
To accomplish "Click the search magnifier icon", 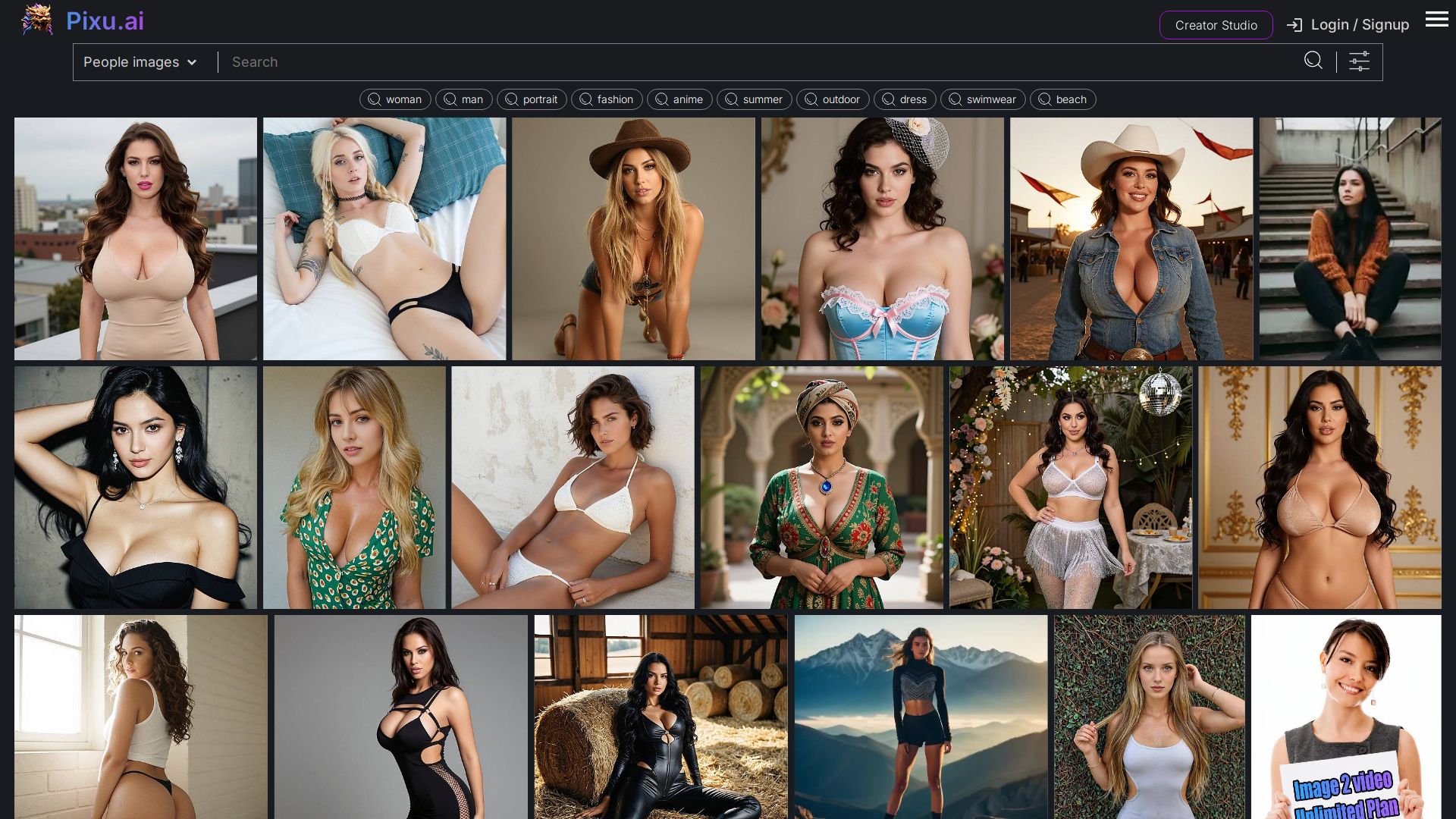I will coord(1313,61).
